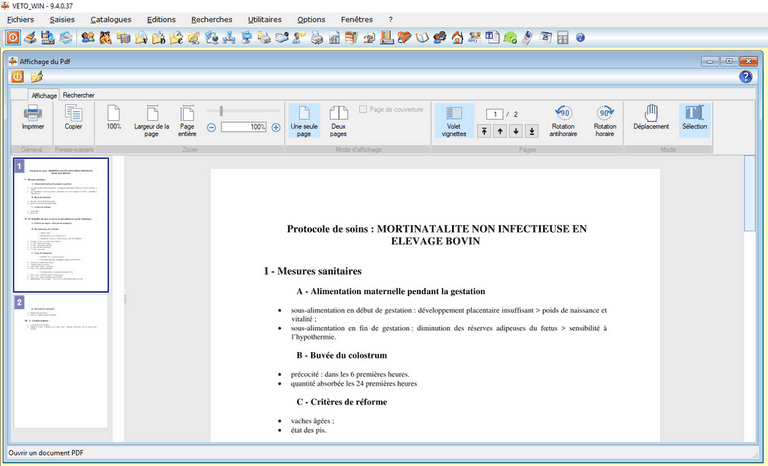Activate Déplacement hand mode
The width and height of the screenshot is (768, 466).
coord(651,118)
